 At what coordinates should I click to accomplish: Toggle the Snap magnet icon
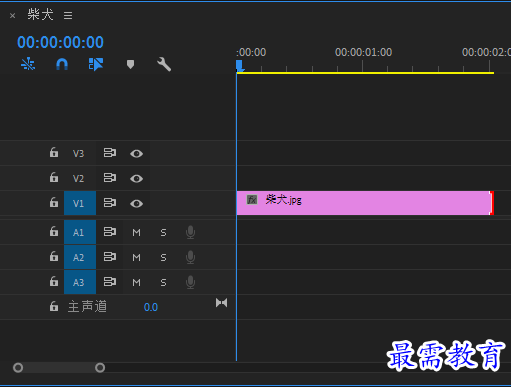coord(62,64)
